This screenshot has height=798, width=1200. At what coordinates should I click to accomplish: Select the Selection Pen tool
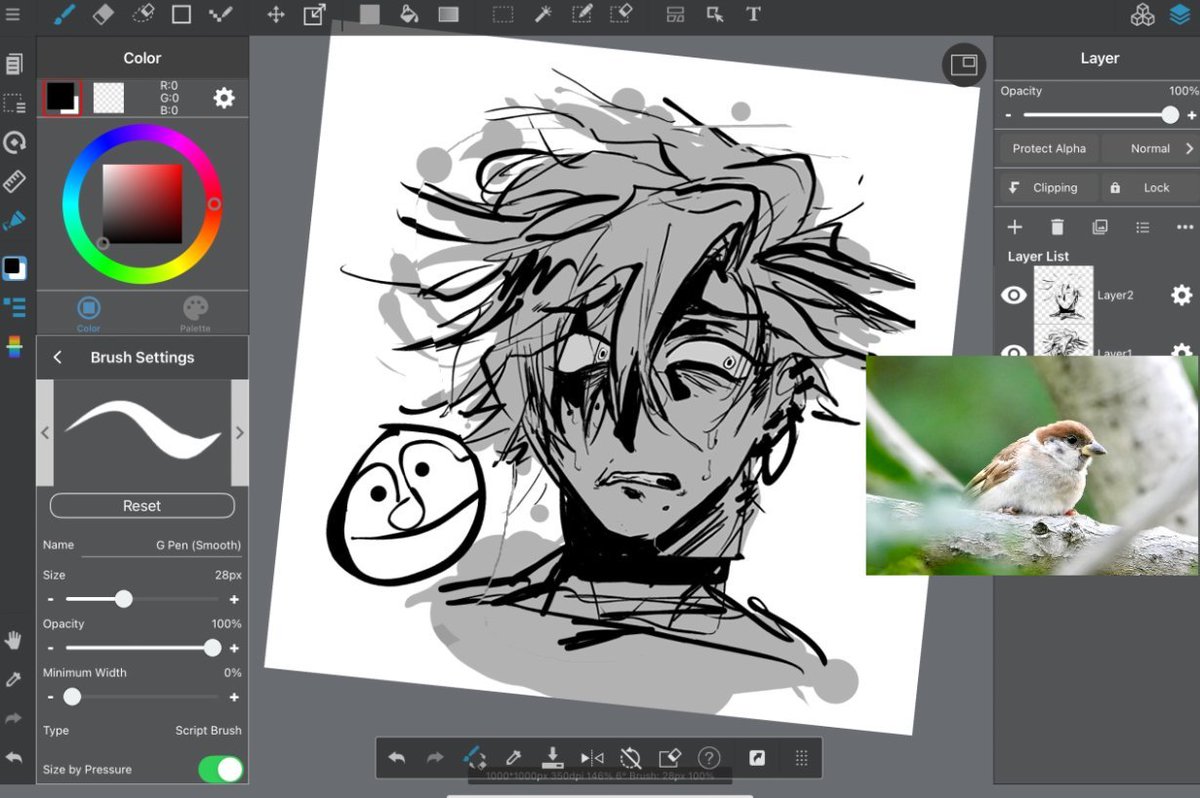click(x=582, y=15)
